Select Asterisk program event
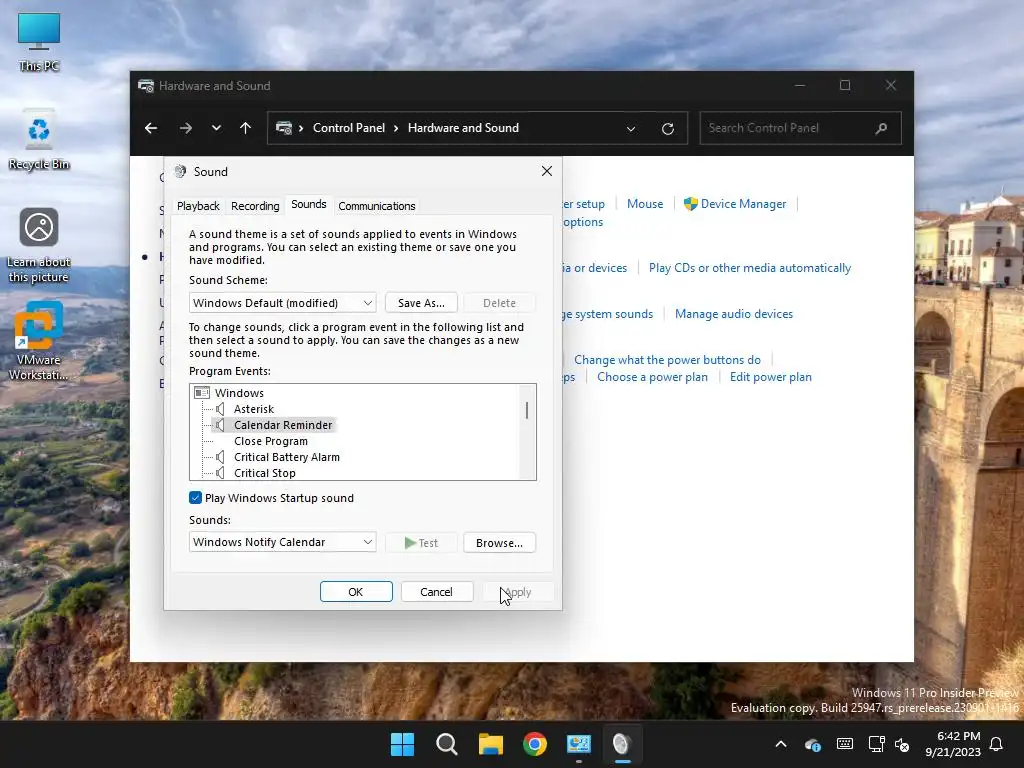The height and width of the screenshot is (768, 1024). pyautogui.click(x=253, y=409)
